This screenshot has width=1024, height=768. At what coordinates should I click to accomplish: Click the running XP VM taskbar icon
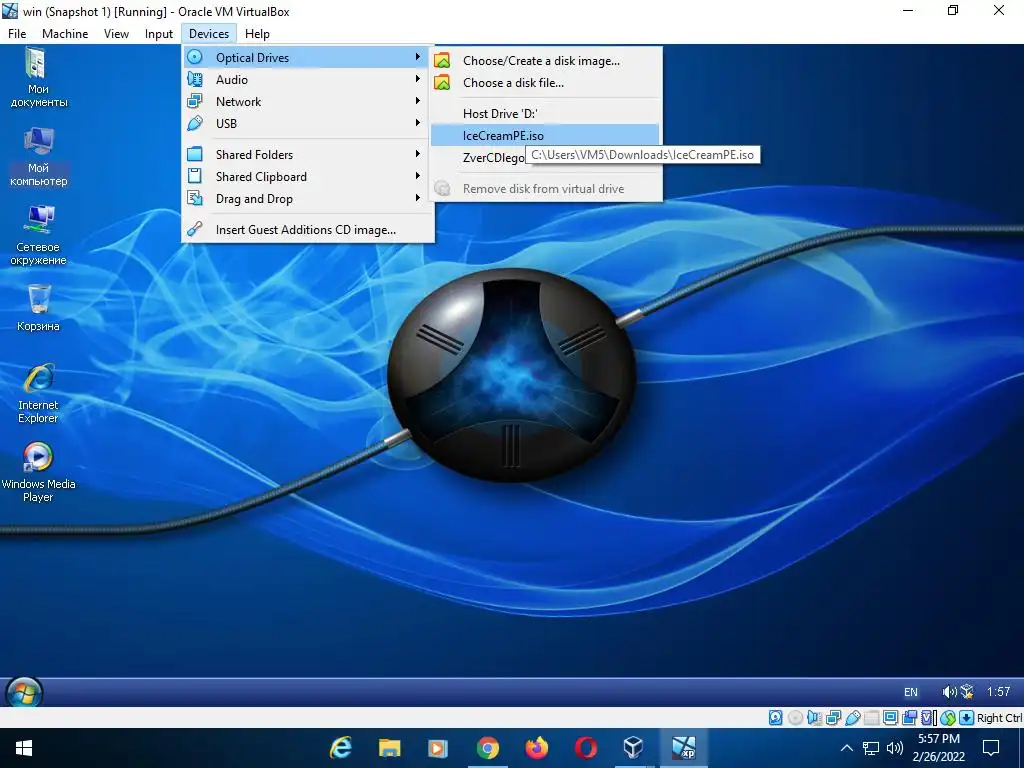click(683, 748)
